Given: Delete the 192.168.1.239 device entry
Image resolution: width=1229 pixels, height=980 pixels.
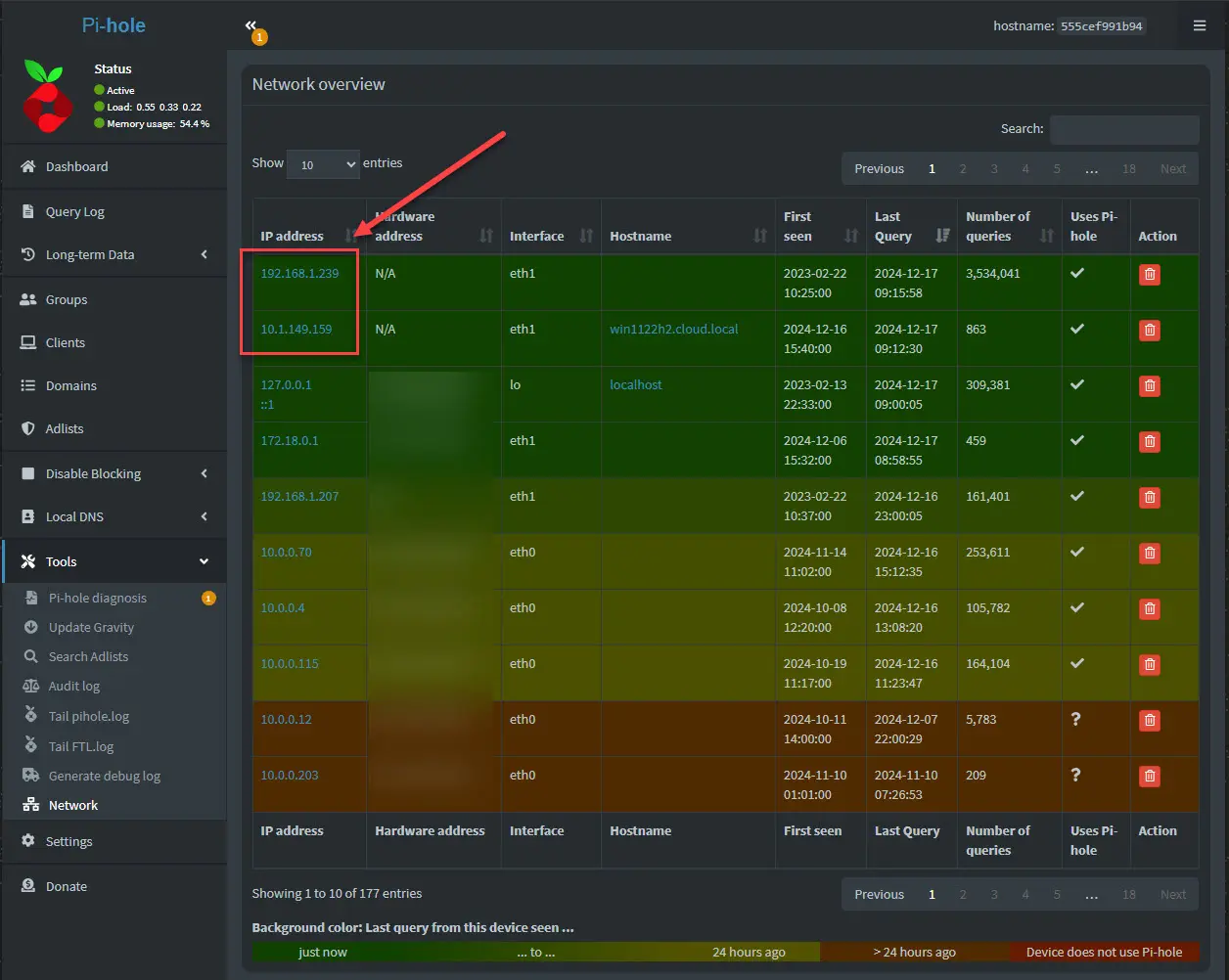Looking at the screenshot, I should 1150,275.
